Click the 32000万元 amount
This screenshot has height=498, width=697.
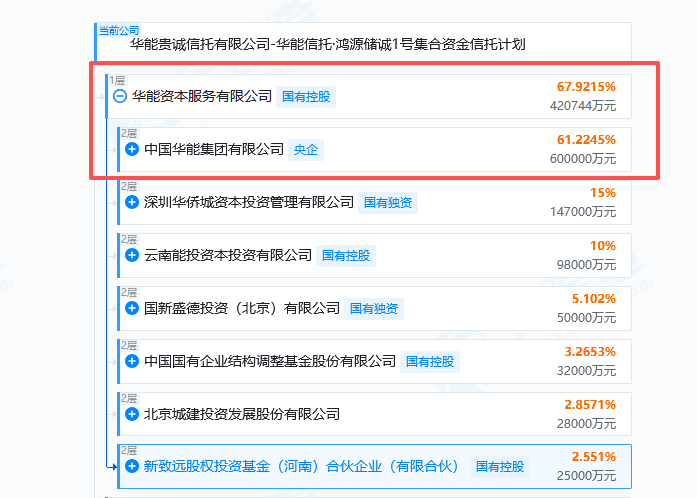point(586,371)
